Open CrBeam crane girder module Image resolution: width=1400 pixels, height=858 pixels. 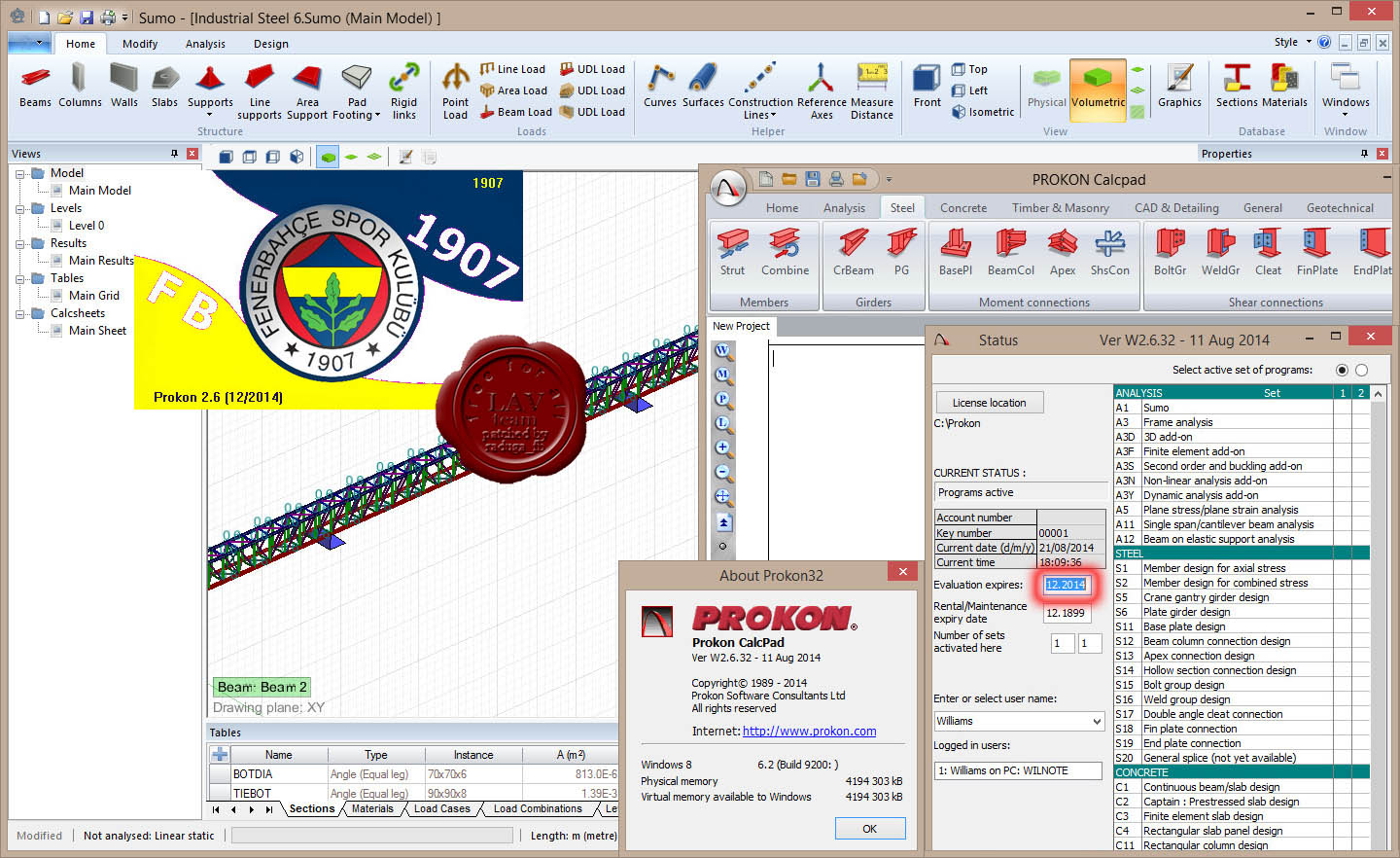853,253
